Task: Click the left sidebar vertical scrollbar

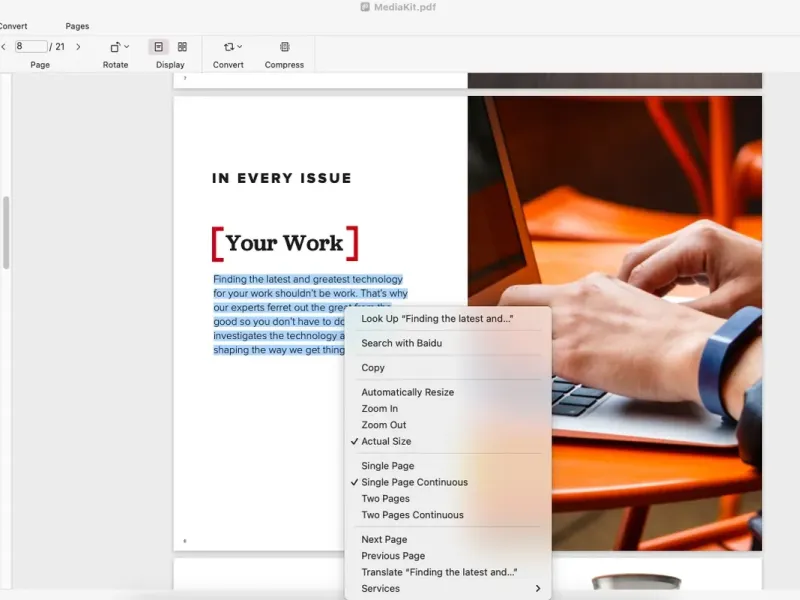Action: 6,232
